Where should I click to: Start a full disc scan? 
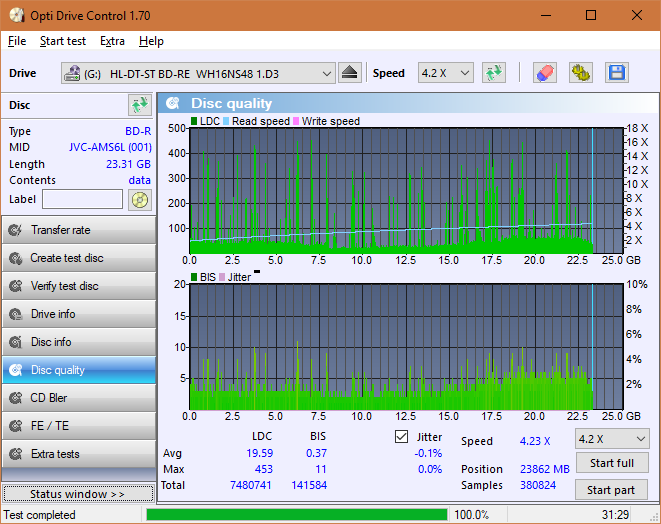(612, 463)
